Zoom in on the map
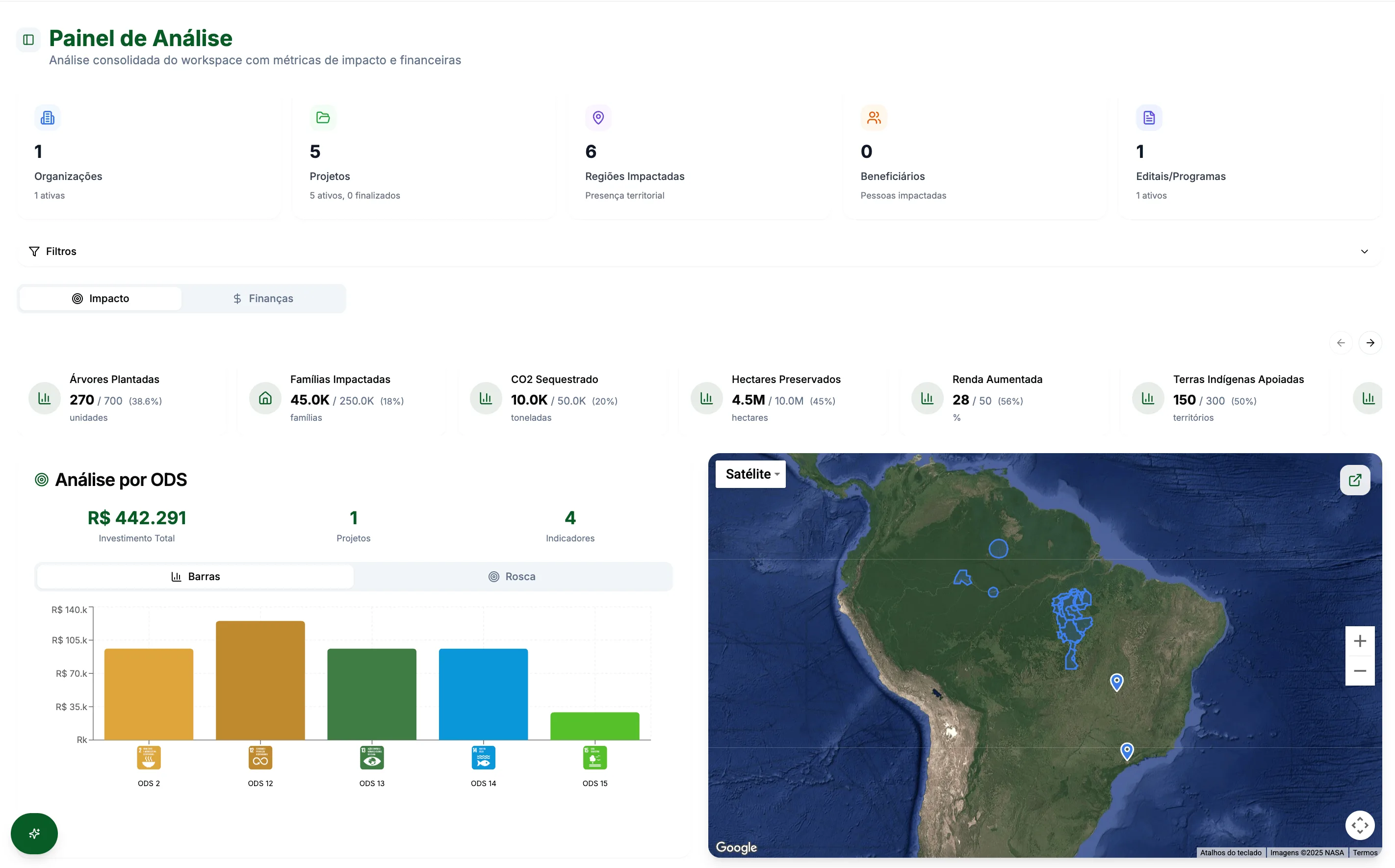The height and width of the screenshot is (868, 1395). click(1359, 640)
